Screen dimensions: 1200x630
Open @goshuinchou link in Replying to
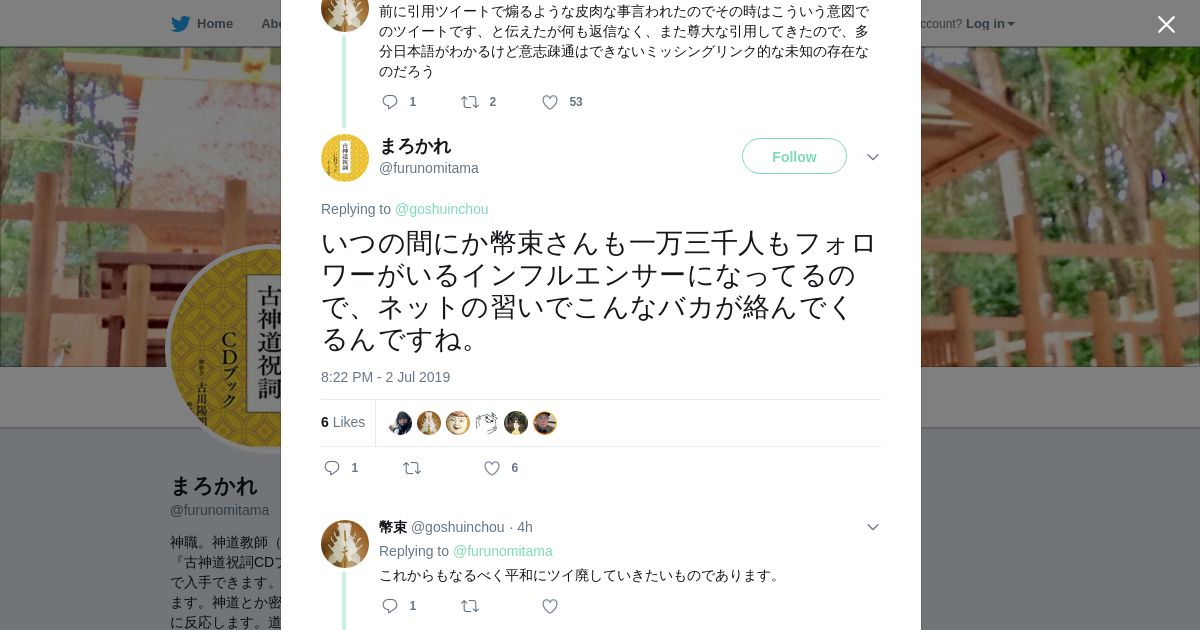441,209
